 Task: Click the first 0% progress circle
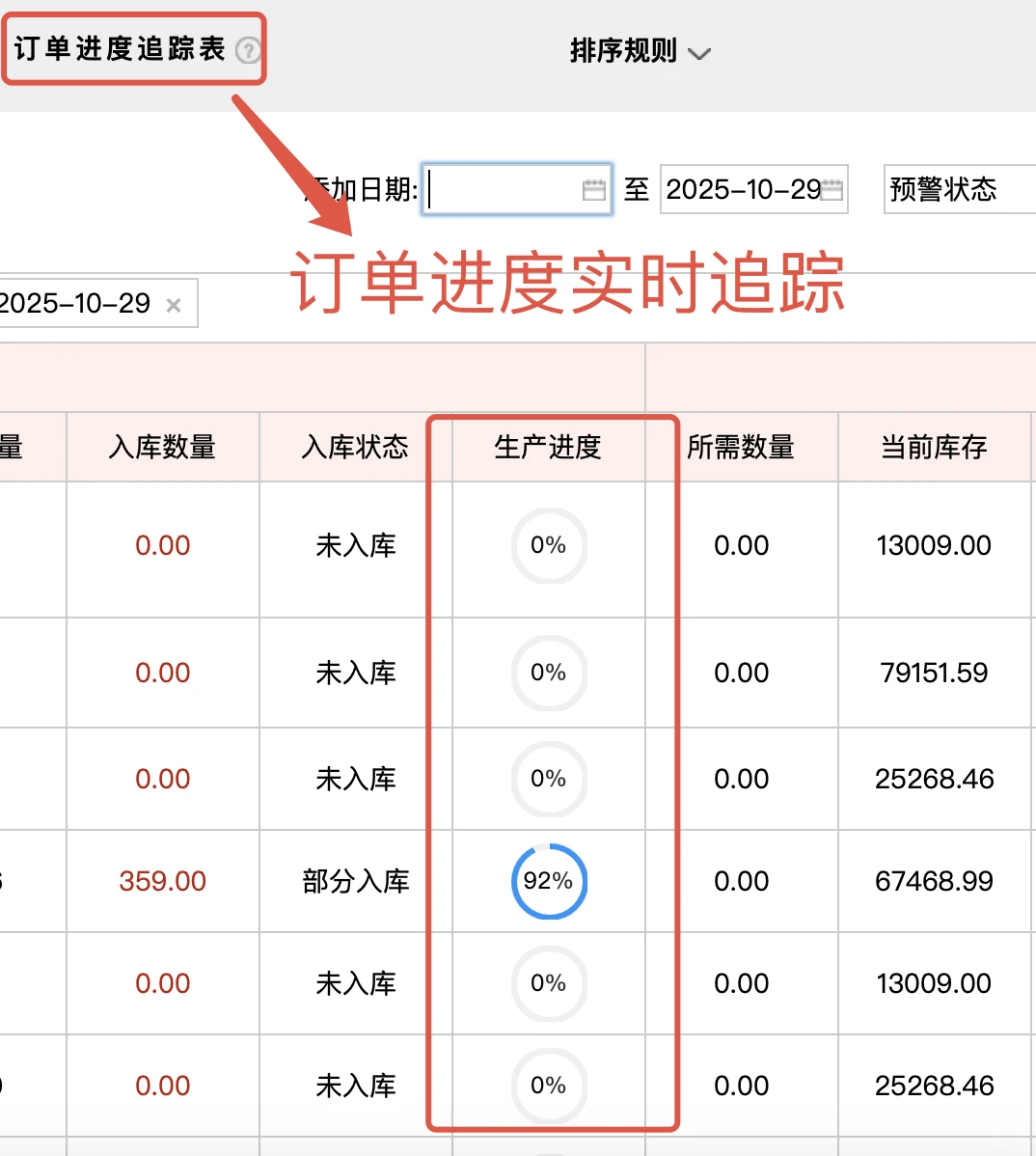549,545
